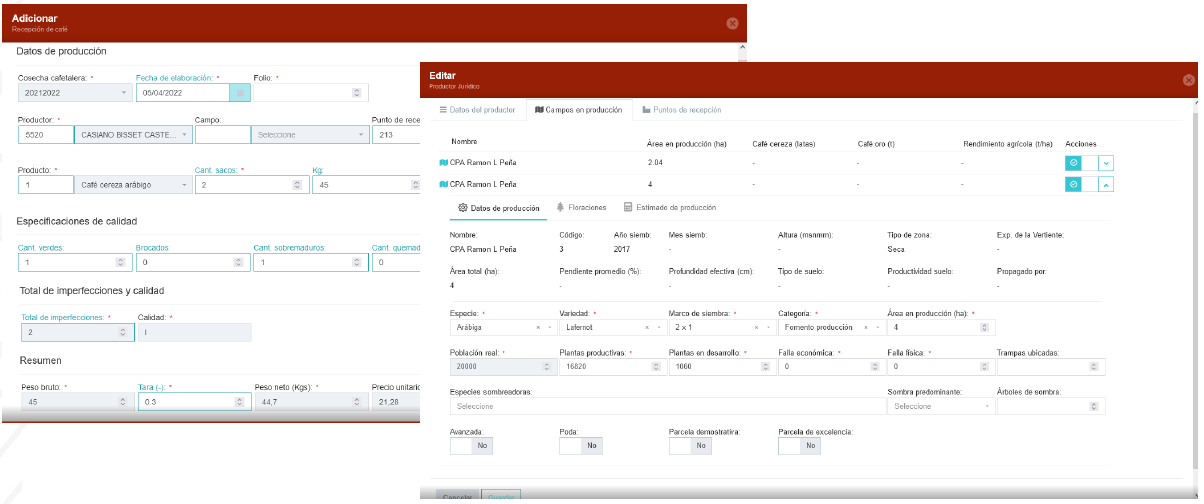Open the Estimado de producción sub-tab

pyautogui.click(x=669, y=207)
